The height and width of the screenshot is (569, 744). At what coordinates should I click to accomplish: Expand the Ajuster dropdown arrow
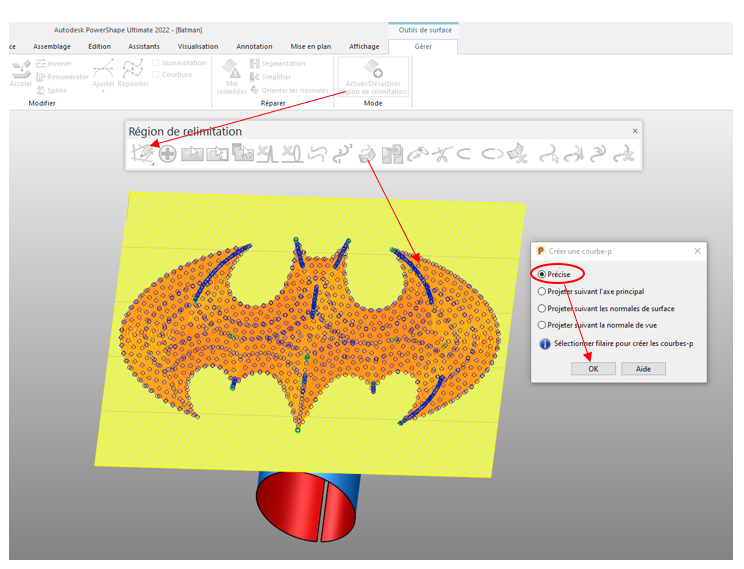[103, 91]
